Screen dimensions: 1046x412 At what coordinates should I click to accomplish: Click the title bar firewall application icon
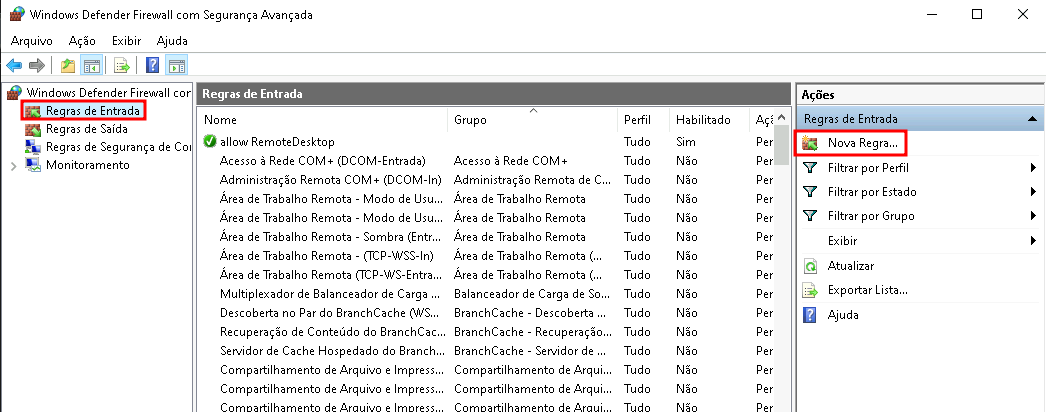pyautogui.click(x=17, y=14)
